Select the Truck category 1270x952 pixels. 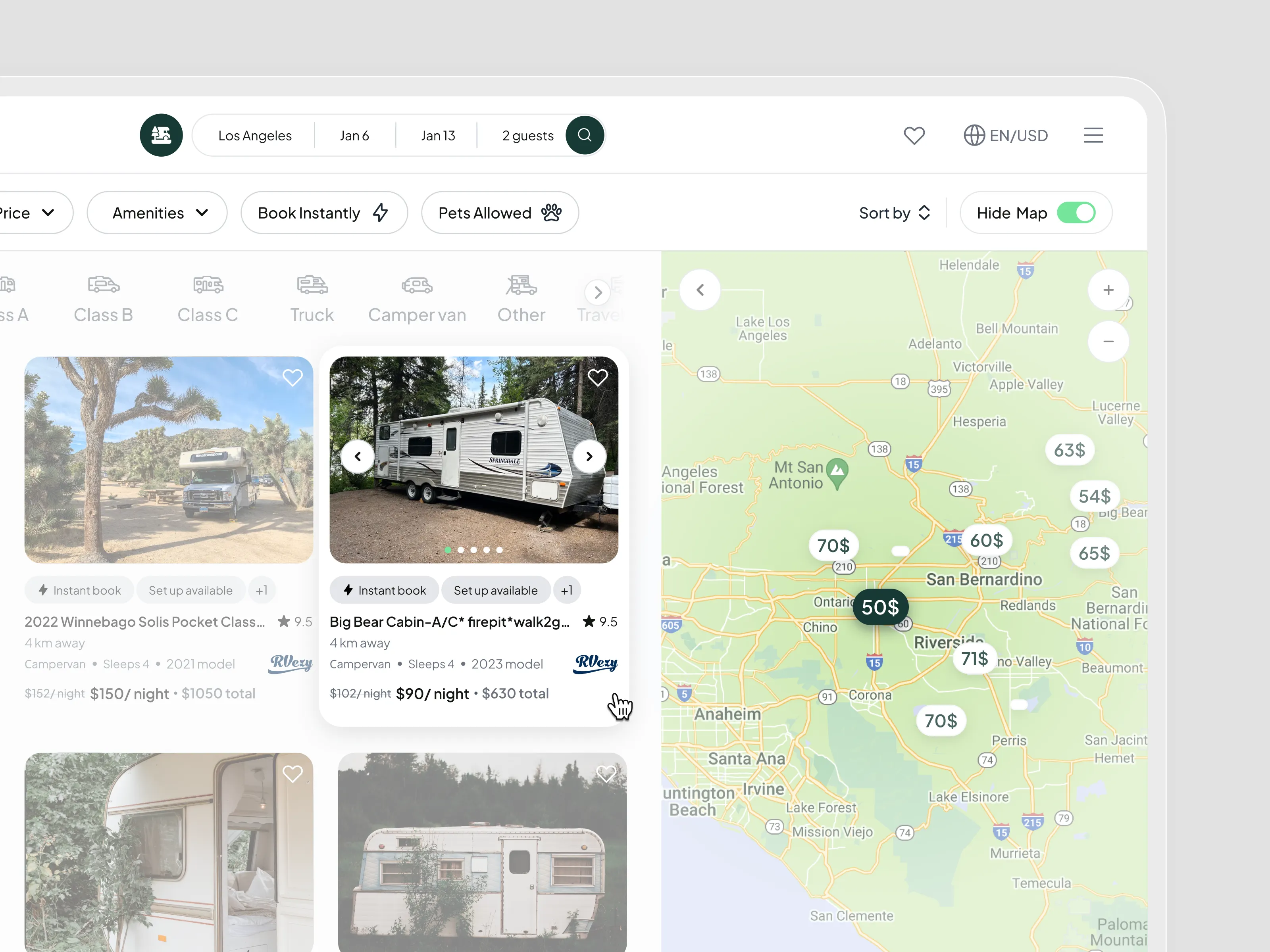click(312, 299)
